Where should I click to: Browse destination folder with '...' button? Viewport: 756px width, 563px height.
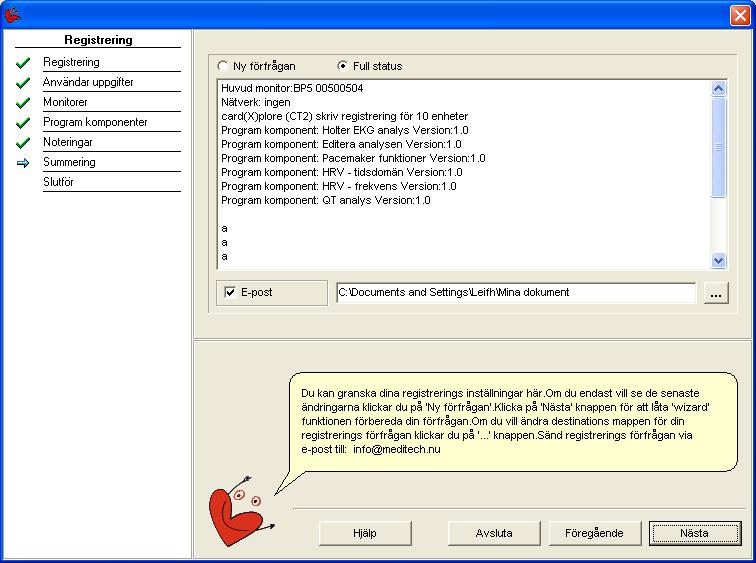(x=716, y=293)
